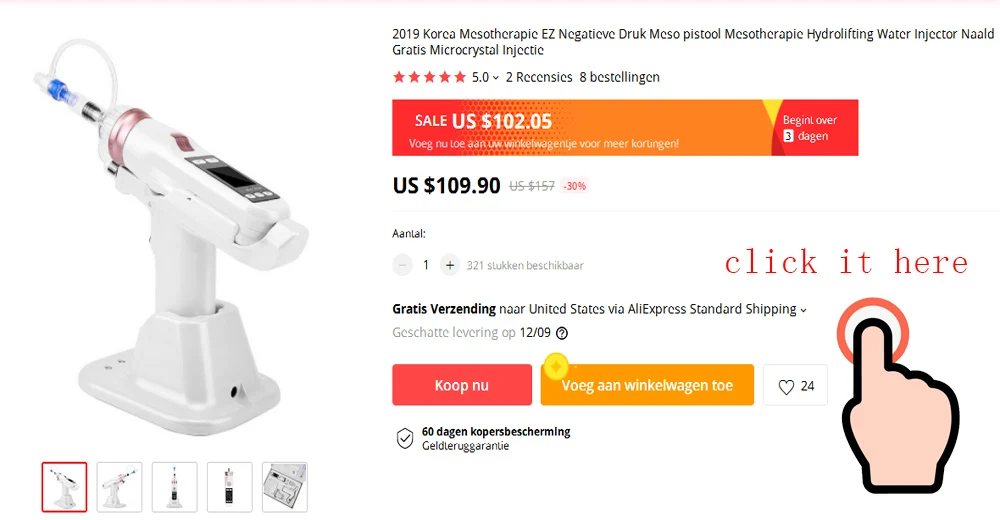The height and width of the screenshot is (520, 1000).
Task: Select the fifth thumbnail of package case
Action: [x=284, y=487]
